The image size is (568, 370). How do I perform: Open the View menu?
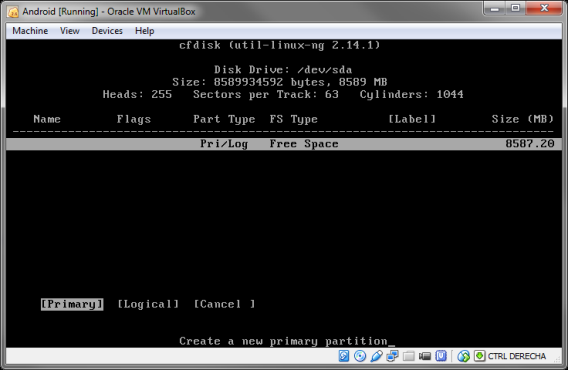(x=70, y=31)
